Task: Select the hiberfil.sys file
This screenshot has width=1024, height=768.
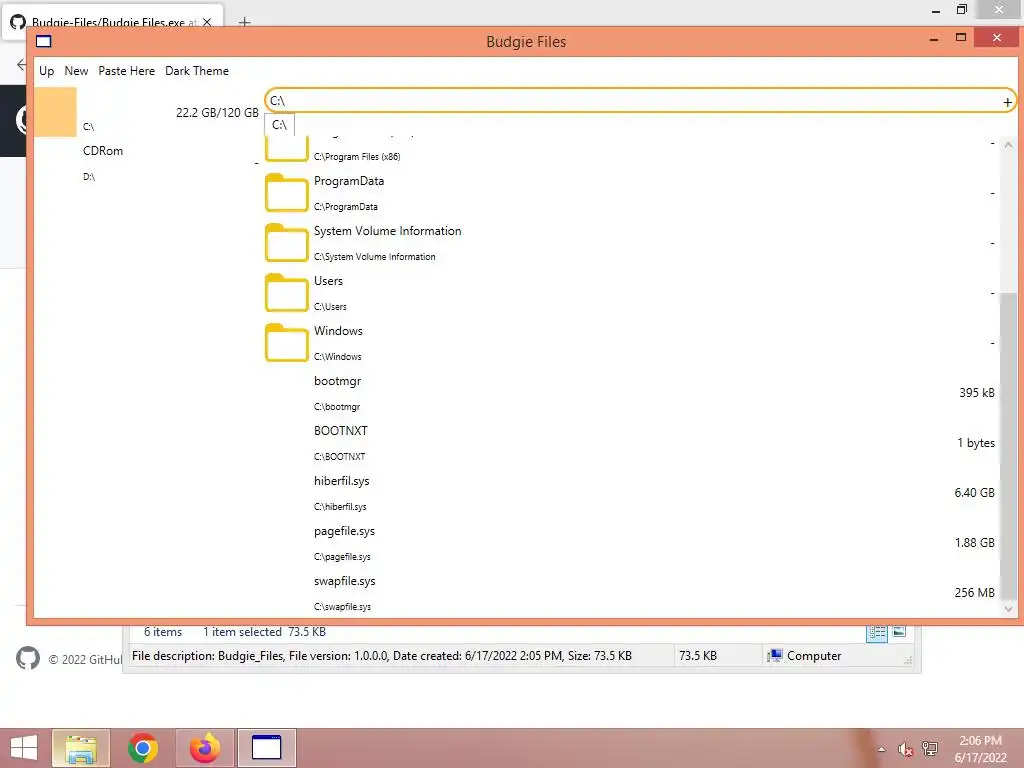Action: (342, 481)
